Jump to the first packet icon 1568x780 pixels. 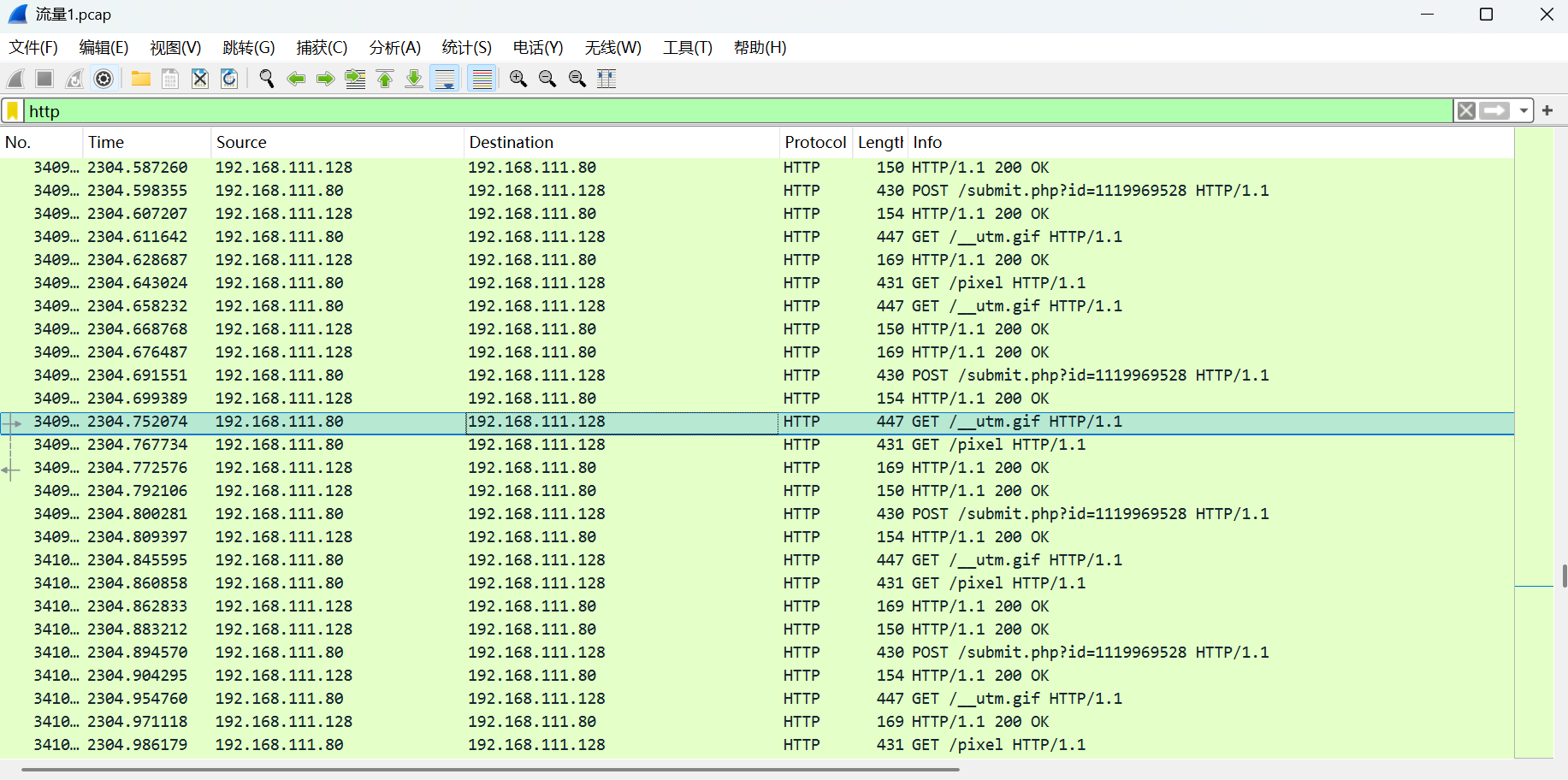(385, 79)
